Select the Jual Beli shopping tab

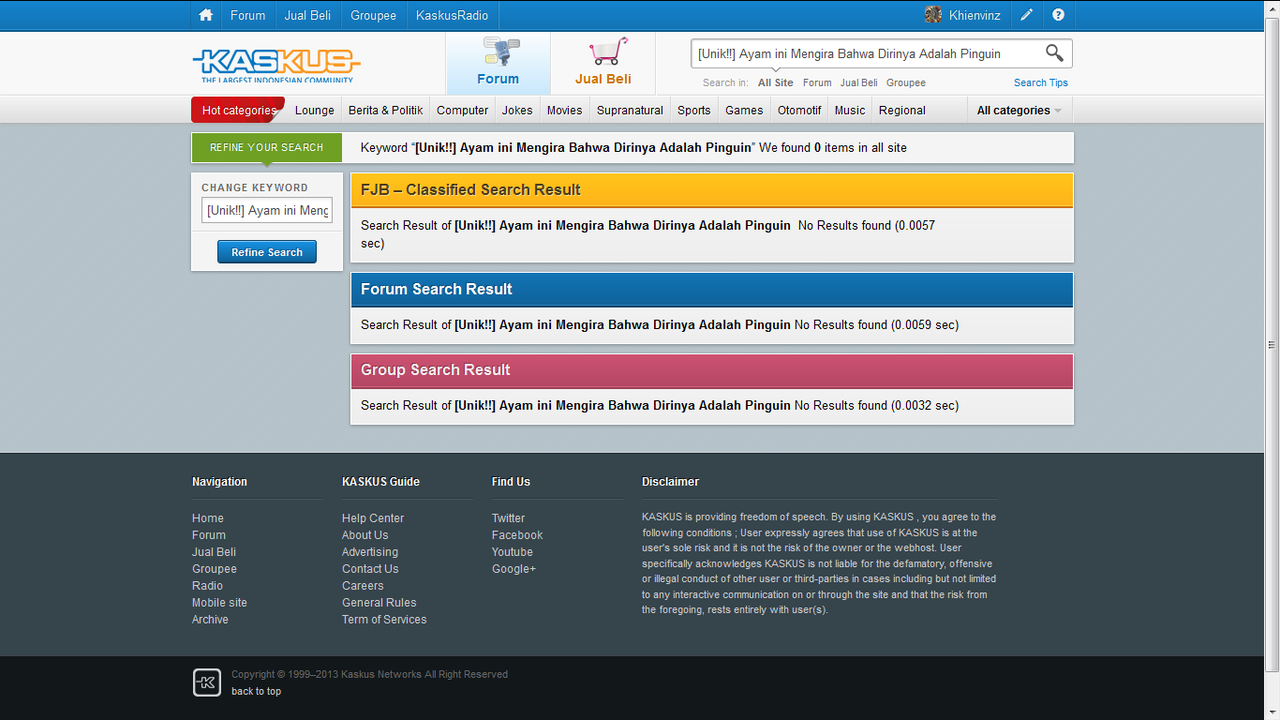pyautogui.click(x=603, y=63)
